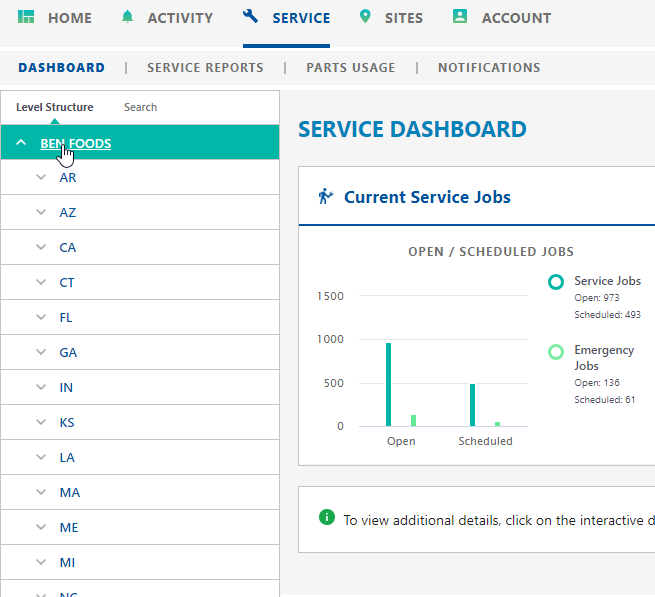Click the Open service jobs bar
This screenshot has width=655, height=597.
pyautogui.click(x=389, y=384)
